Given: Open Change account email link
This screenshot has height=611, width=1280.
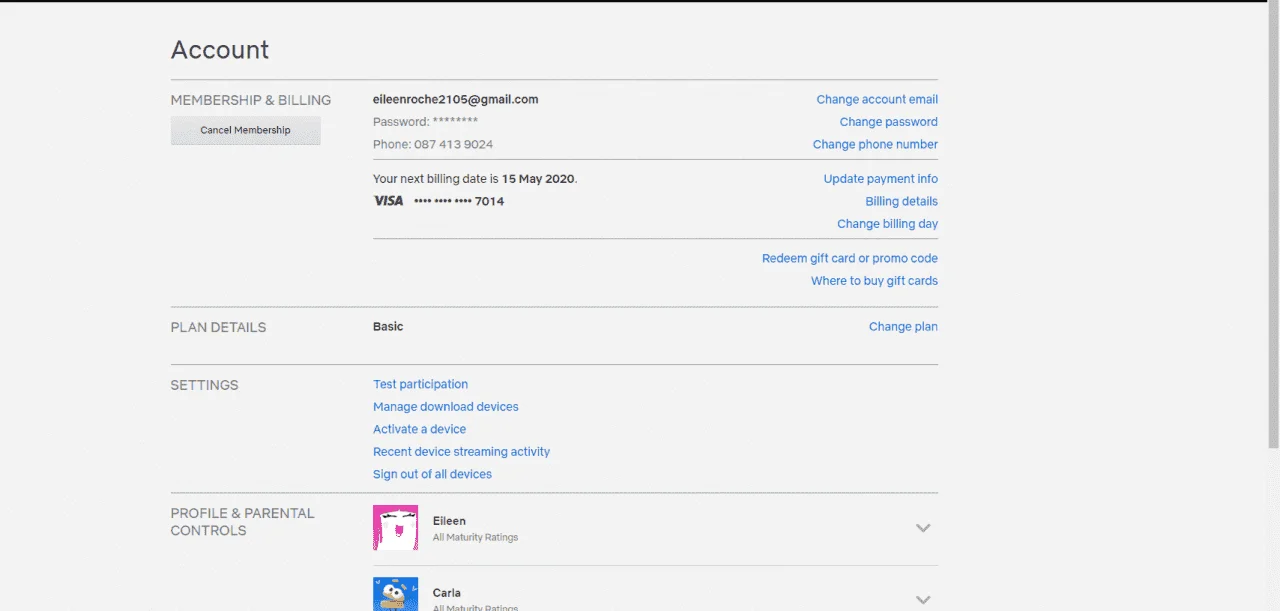Looking at the screenshot, I should pyautogui.click(x=877, y=100).
